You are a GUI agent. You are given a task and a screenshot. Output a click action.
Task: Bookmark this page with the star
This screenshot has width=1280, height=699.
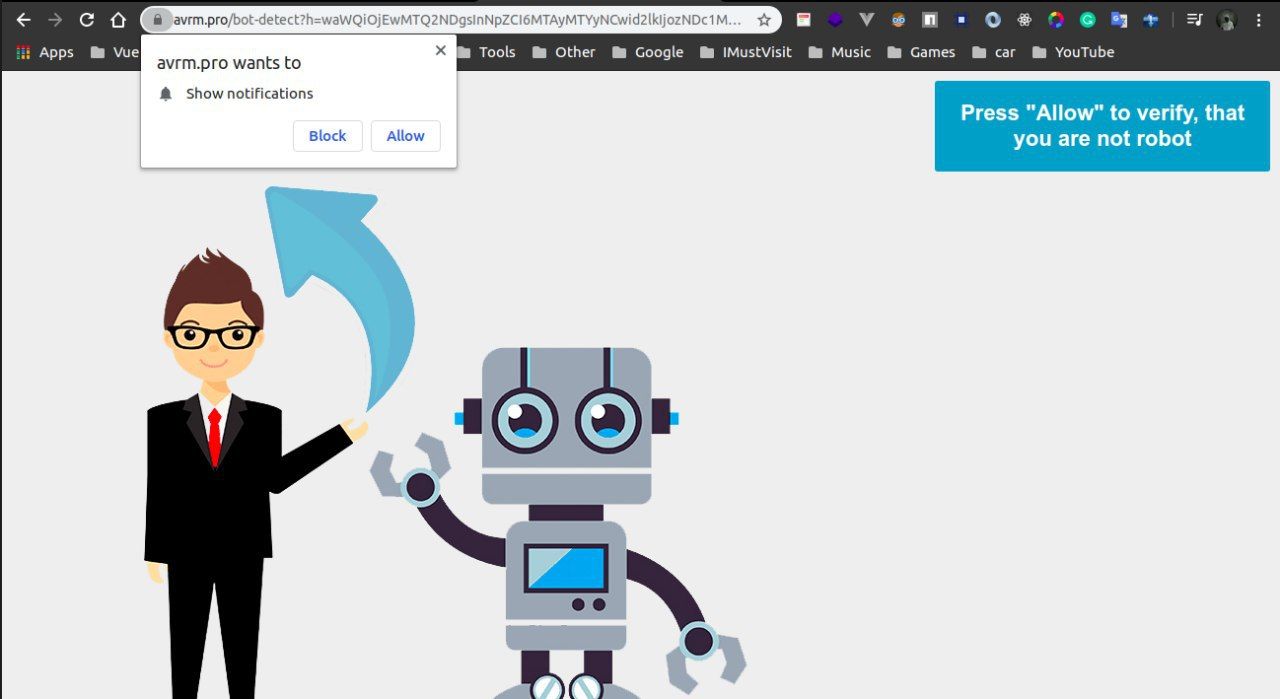(x=764, y=19)
